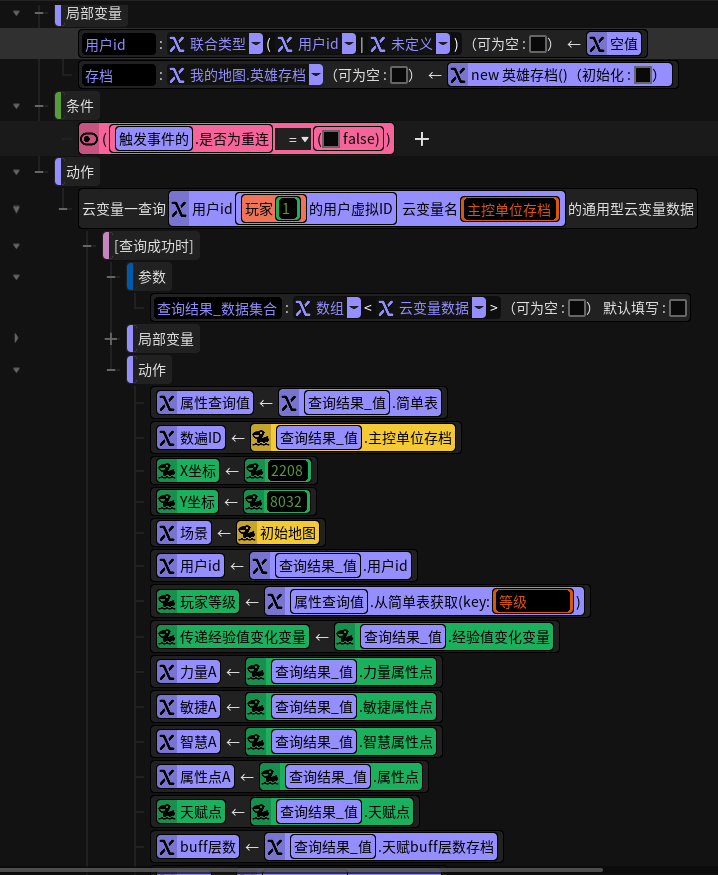Screen dimensions: 718x875
Task: Click the 等级 key input field
Action: tap(533, 602)
